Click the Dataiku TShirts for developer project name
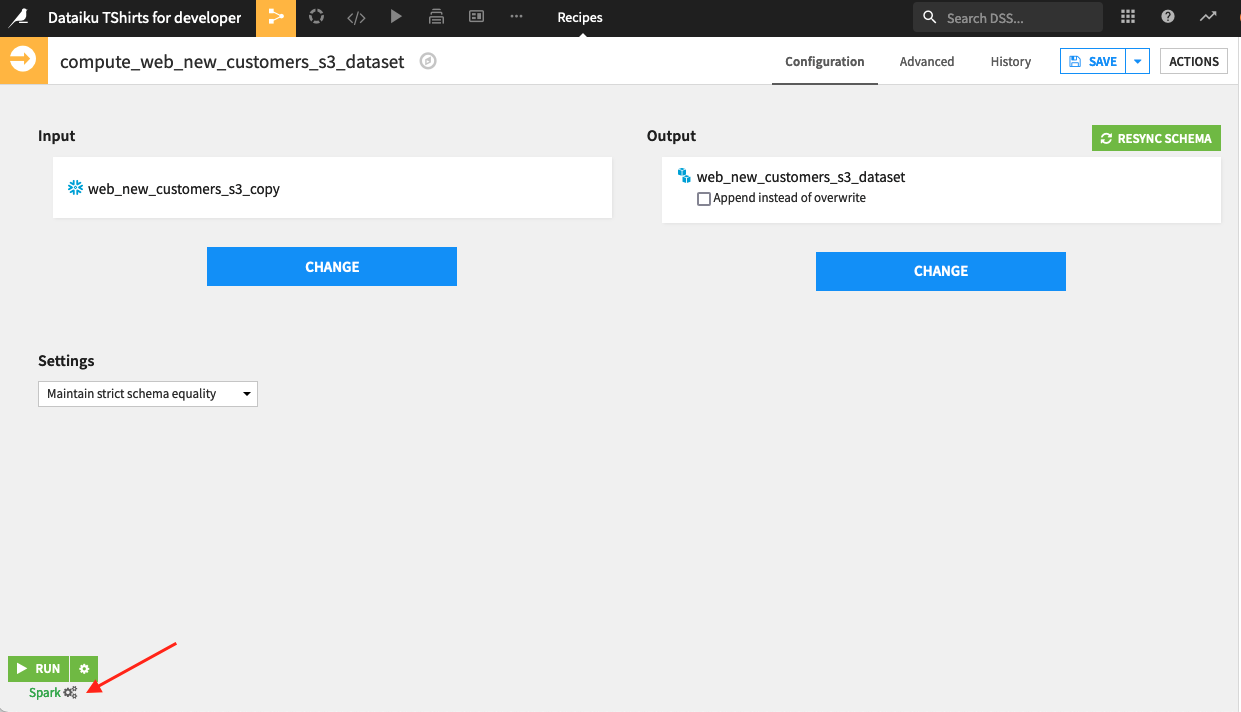Image resolution: width=1241 pixels, height=712 pixels. pos(145,17)
